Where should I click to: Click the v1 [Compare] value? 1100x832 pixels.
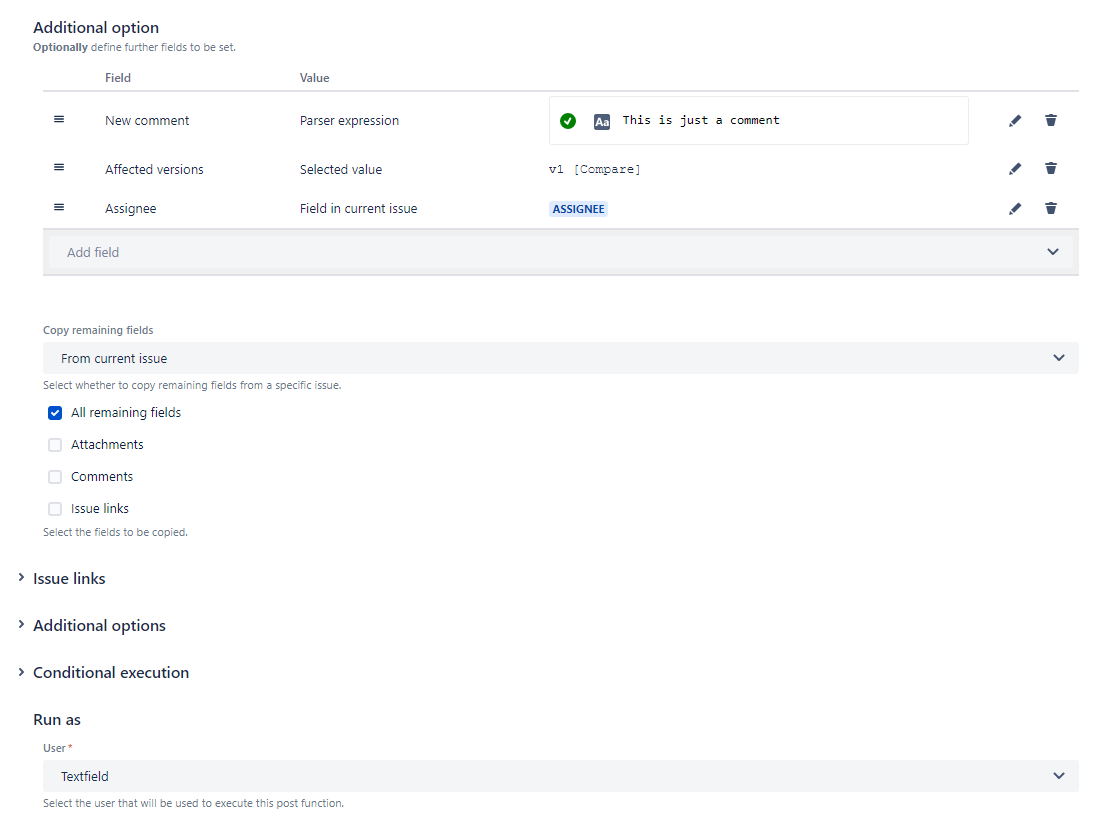click(x=594, y=169)
